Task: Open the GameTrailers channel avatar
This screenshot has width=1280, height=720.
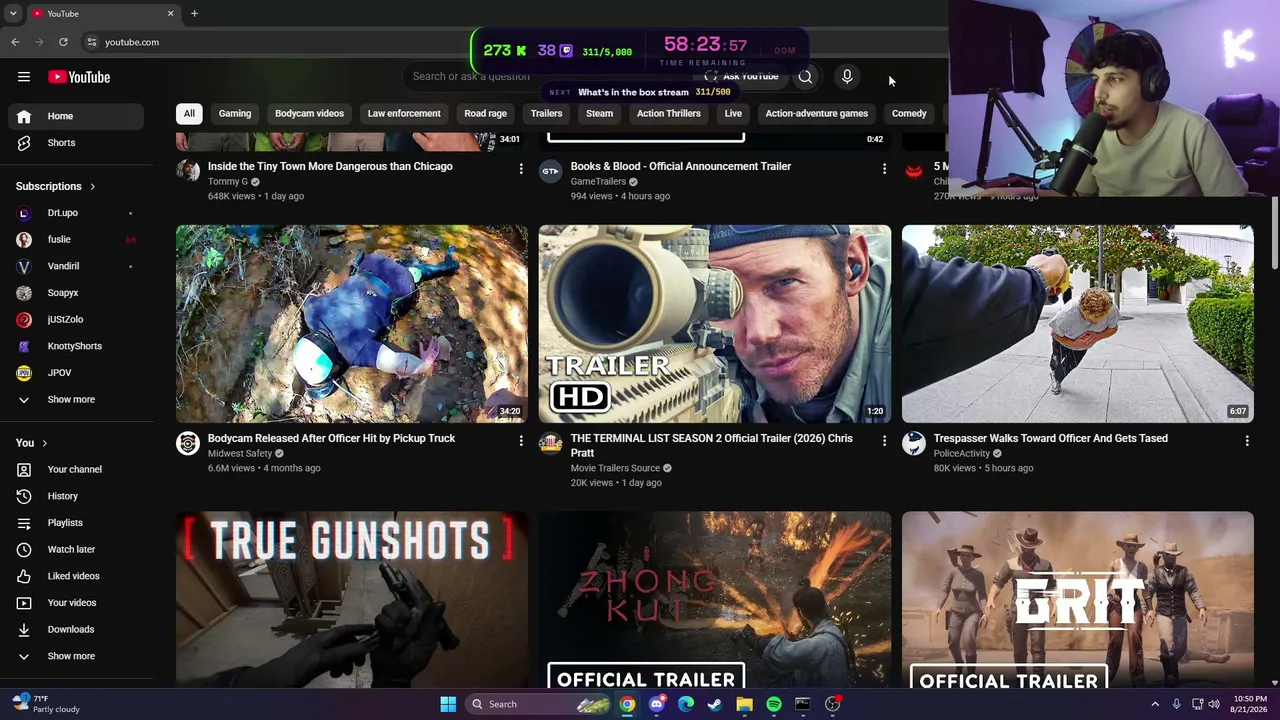Action: click(551, 171)
